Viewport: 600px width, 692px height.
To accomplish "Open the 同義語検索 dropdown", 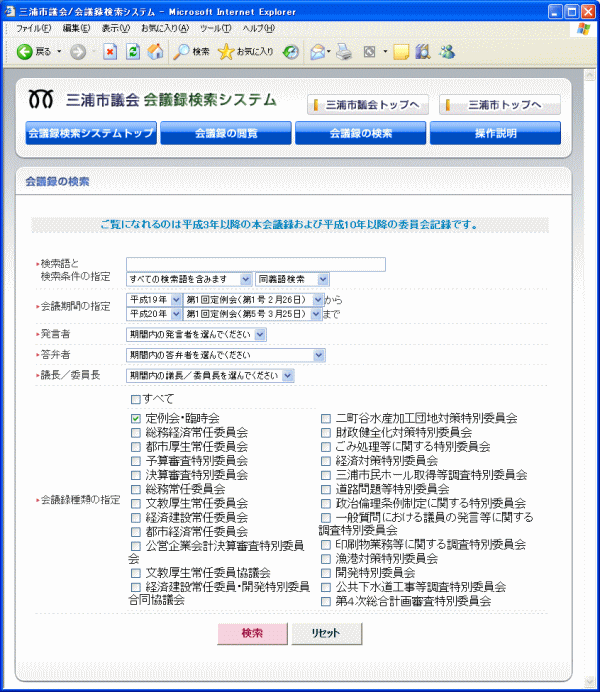I will 292,279.
